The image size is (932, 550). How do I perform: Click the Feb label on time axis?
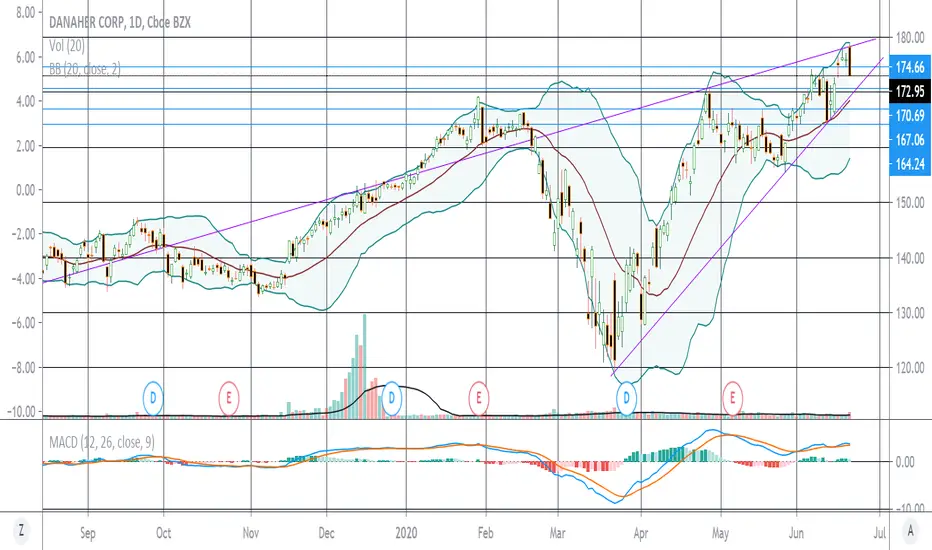click(486, 533)
